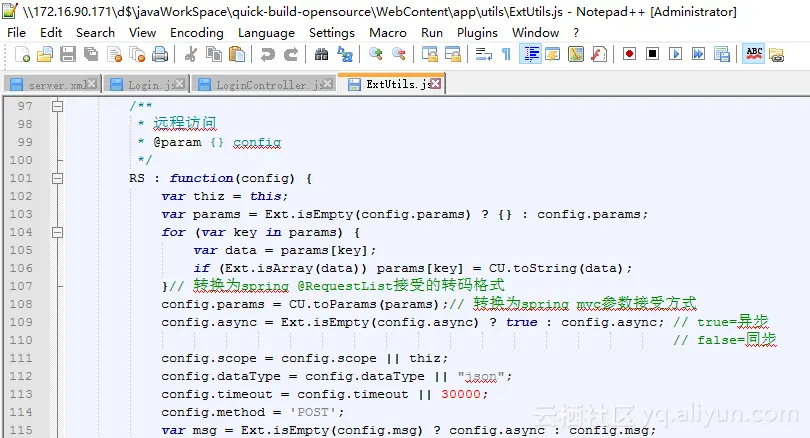Close the Login.js tab
This screenshot has width=810, height=438.
click(x=179, y=83)
